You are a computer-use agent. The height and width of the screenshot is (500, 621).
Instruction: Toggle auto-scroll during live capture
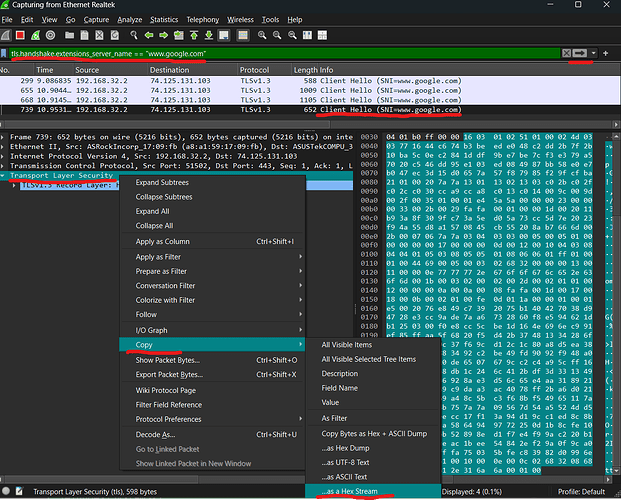[x=224, y=35]
